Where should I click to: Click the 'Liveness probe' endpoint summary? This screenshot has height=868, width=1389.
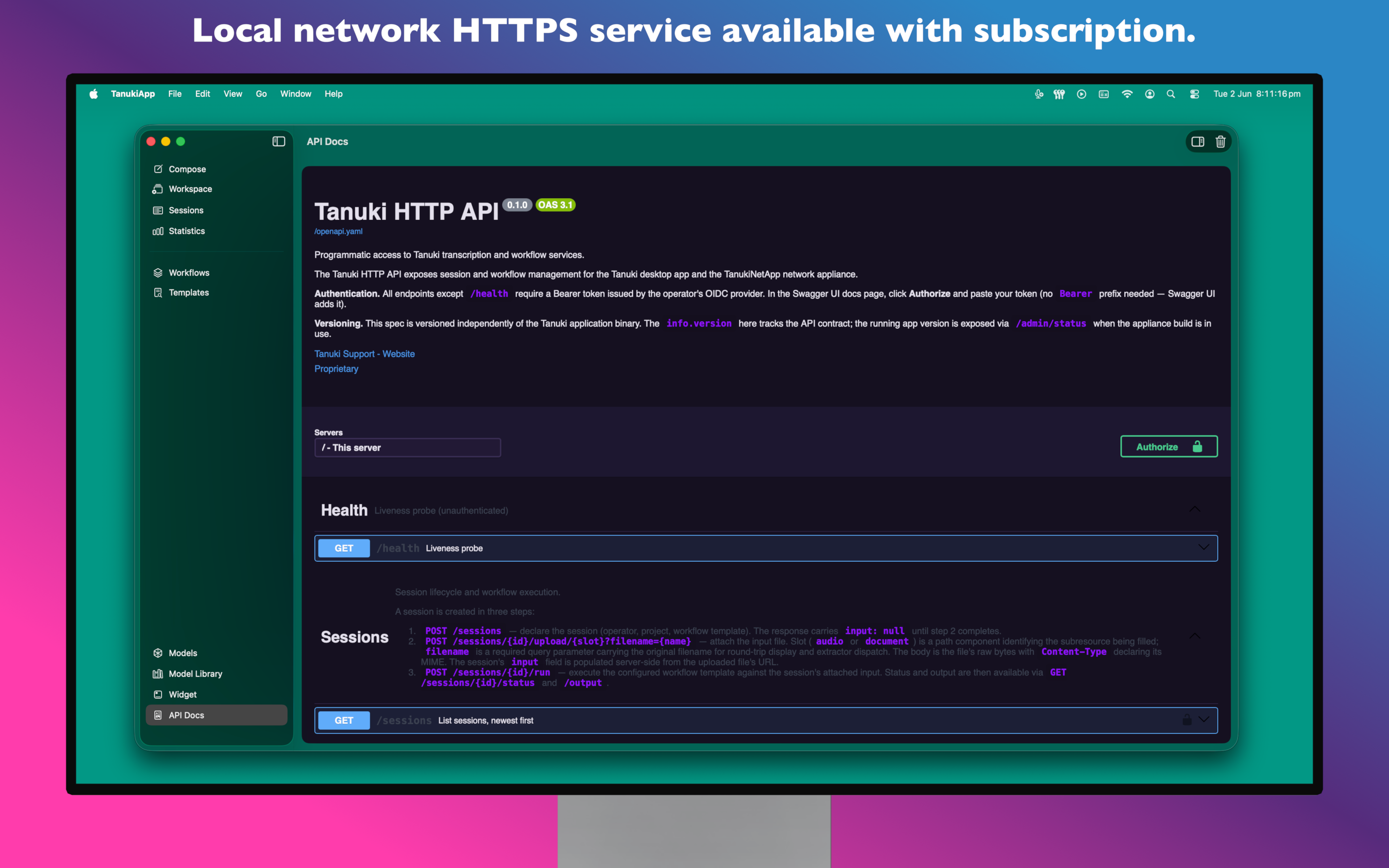click(454, 548)
